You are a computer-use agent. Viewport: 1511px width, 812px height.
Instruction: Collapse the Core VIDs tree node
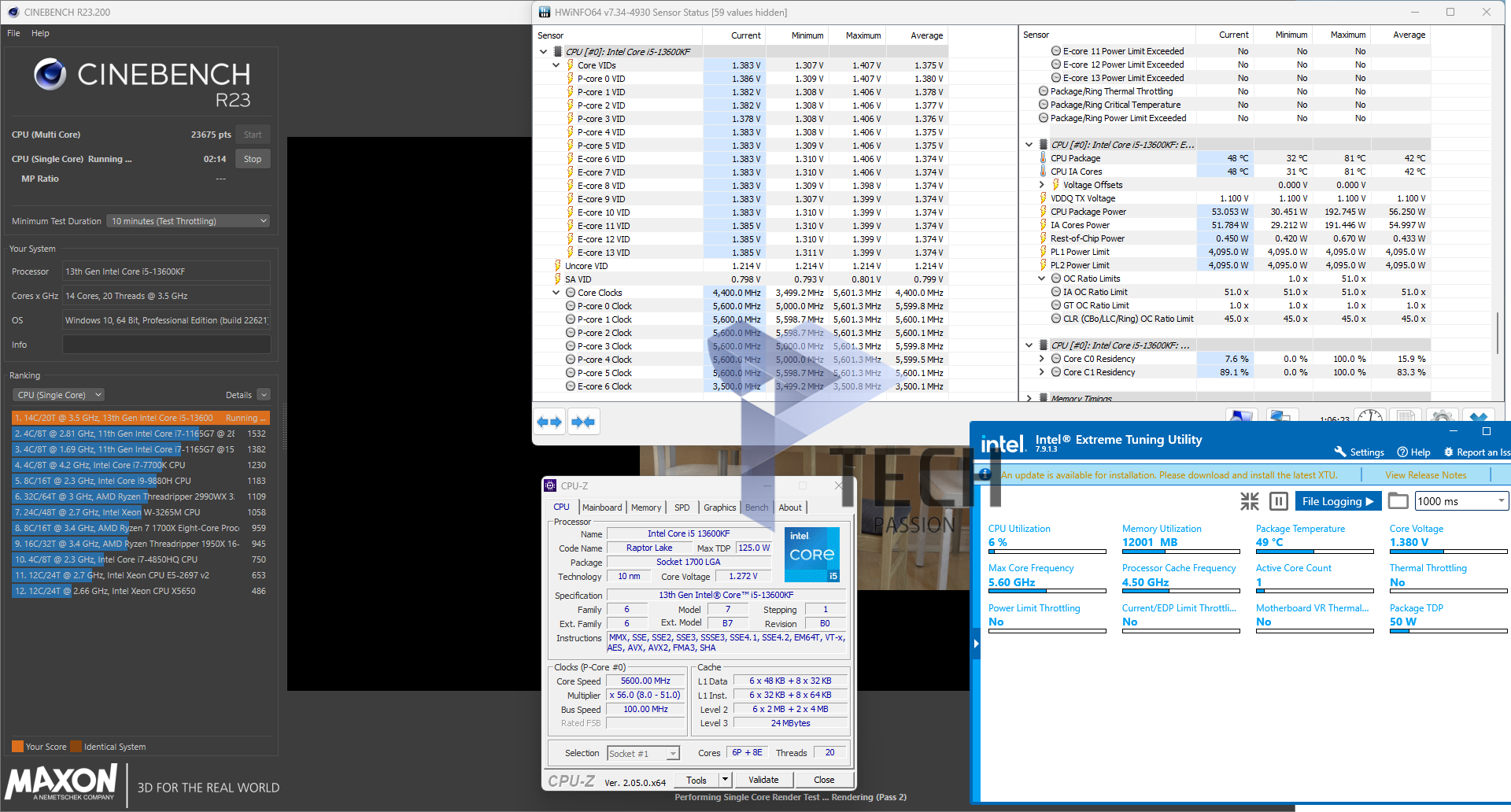[556, 65]
